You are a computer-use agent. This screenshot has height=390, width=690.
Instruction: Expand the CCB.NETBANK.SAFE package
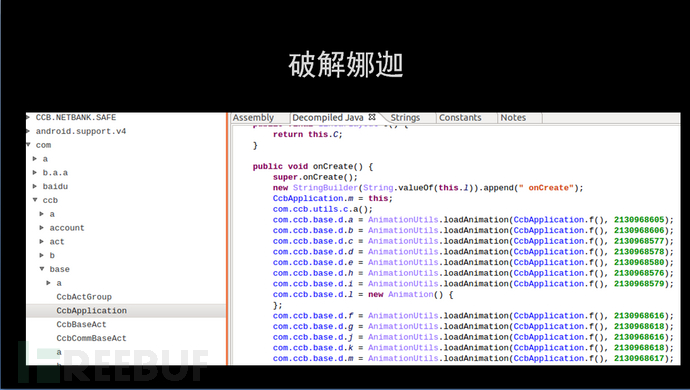[28, 118]
